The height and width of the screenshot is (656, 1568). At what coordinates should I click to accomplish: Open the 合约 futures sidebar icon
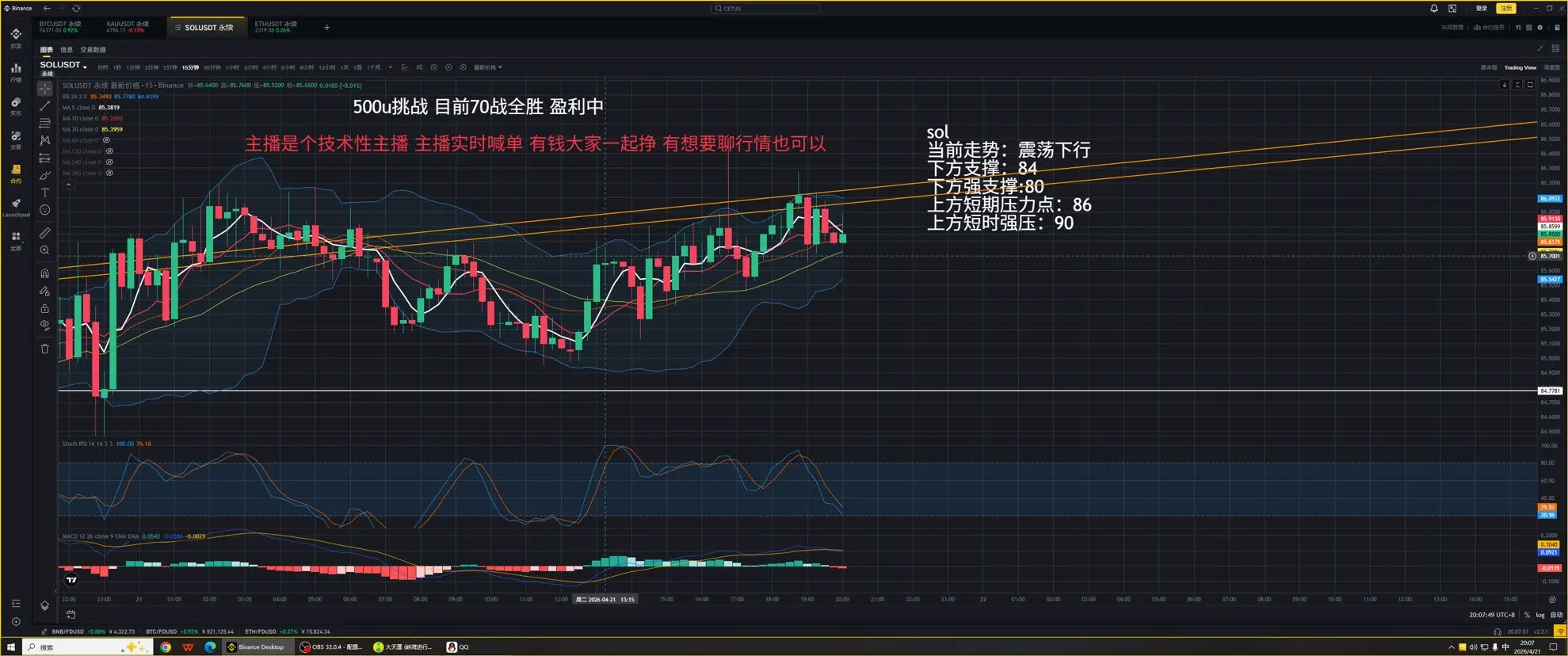pyautogui.click(x=16, y=174)
